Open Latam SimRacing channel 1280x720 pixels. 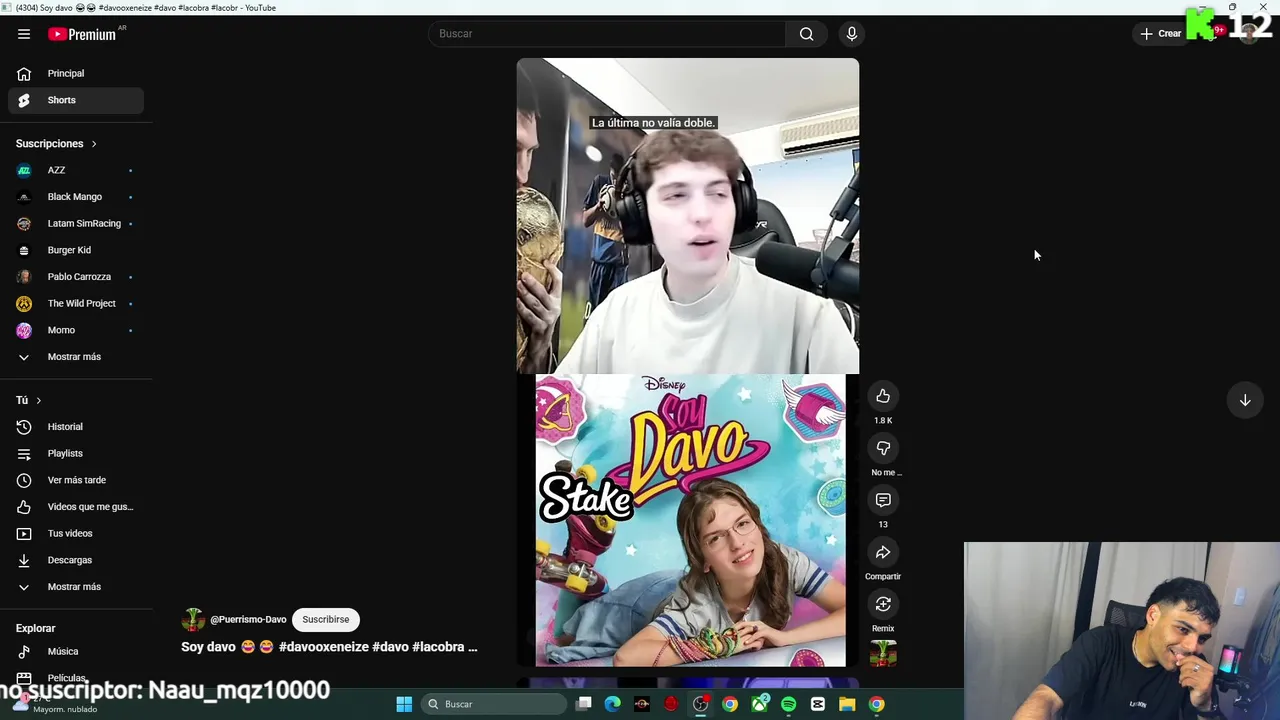tap(76, 224)
